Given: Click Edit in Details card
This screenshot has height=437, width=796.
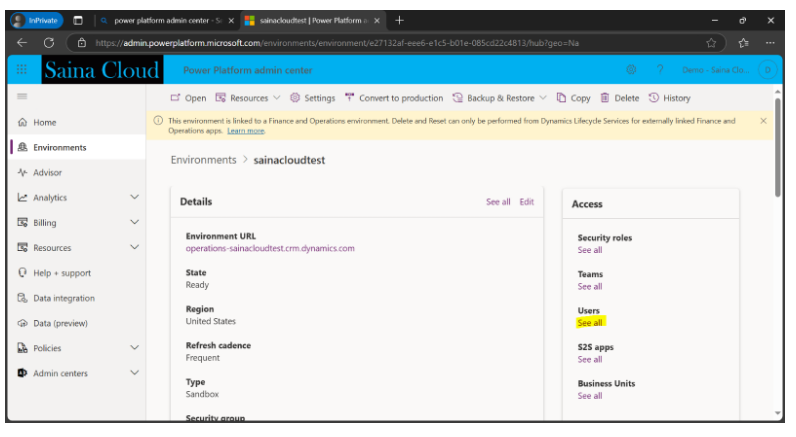Looking at the screenshot, I should [526, 202].
